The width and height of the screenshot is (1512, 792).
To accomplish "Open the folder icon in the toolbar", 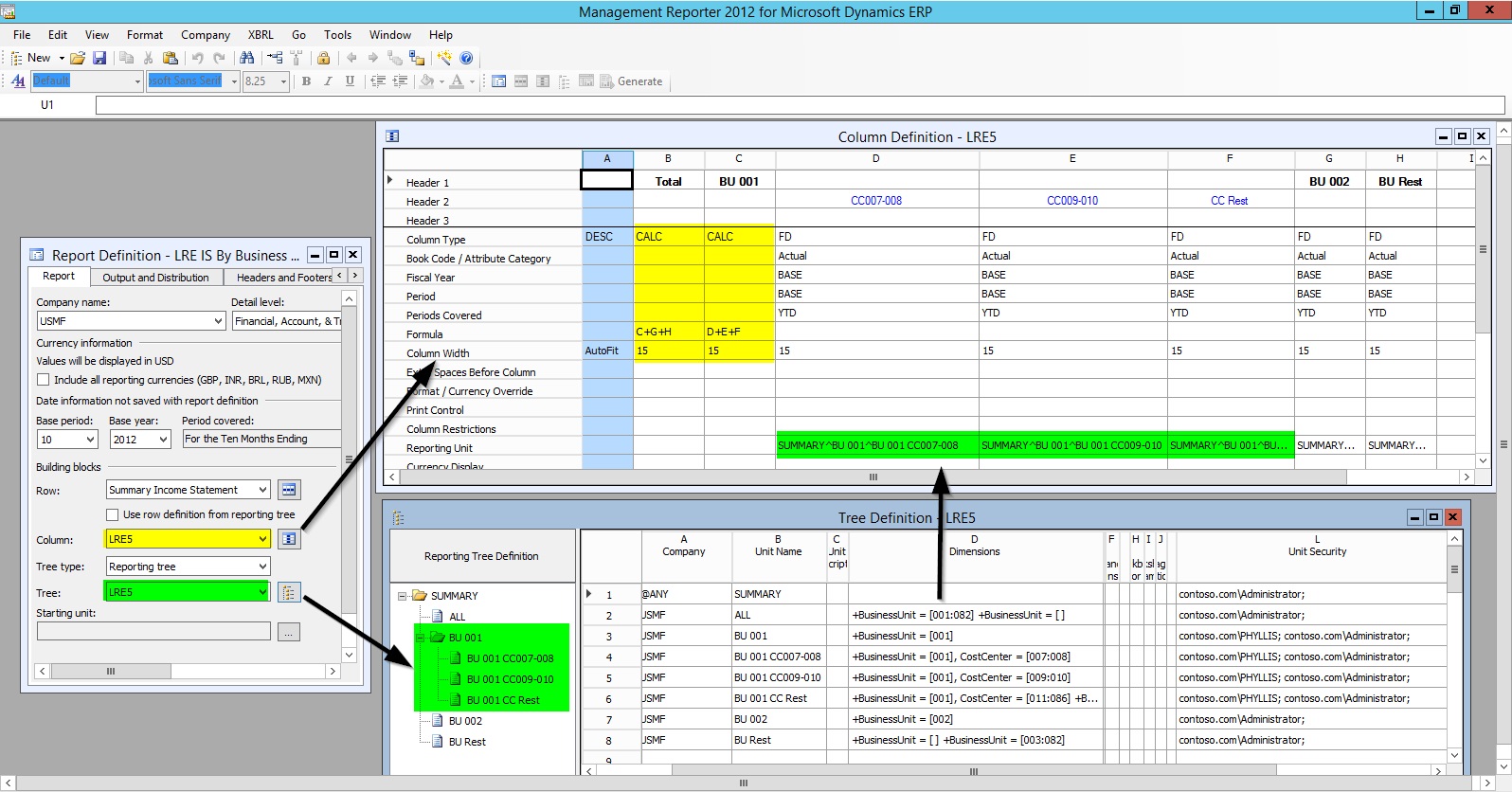I will [78, 58].
